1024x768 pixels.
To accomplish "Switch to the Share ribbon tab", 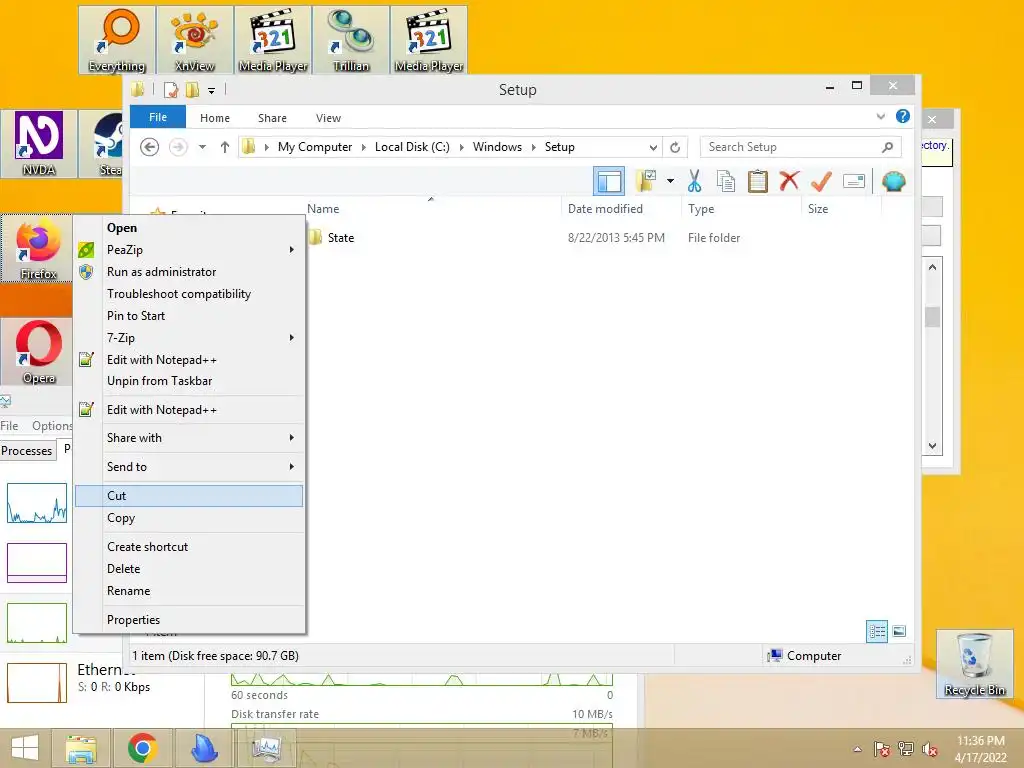I will [x=272, y=118].
